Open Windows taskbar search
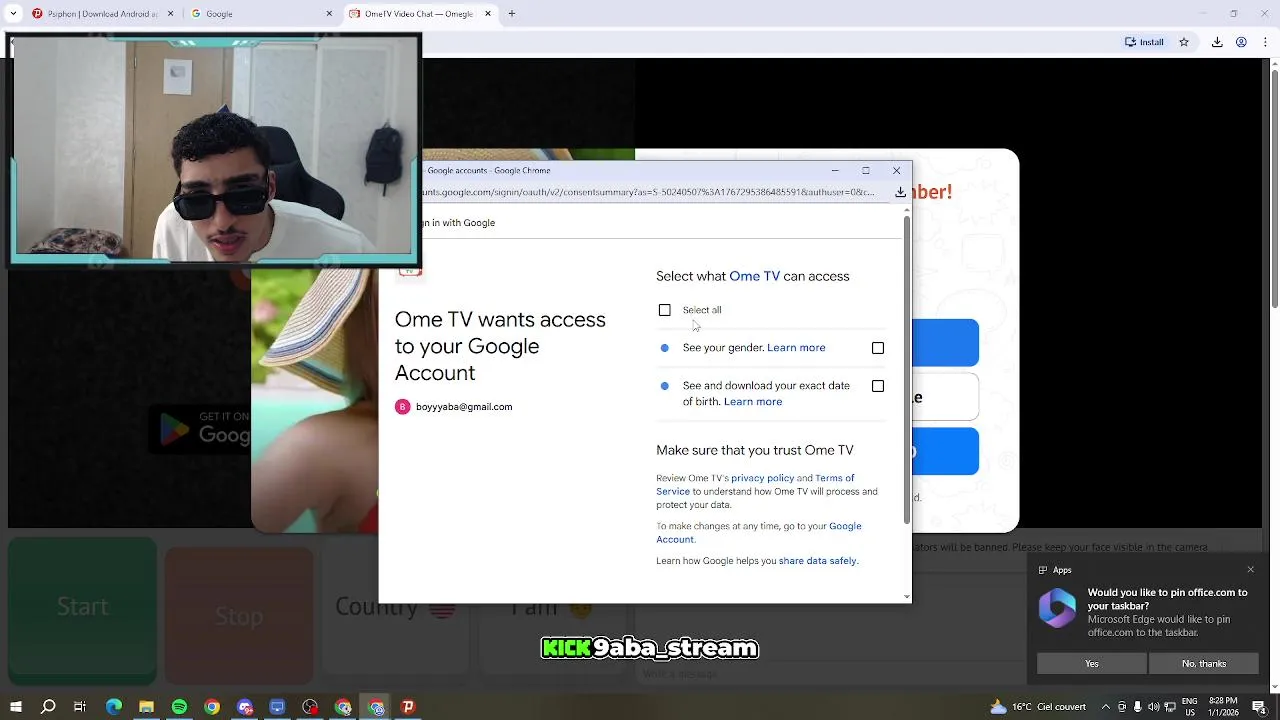Image resolution: width=1280 pixels, height=720 pixels. pyautogui.click(x=48, y=707)
